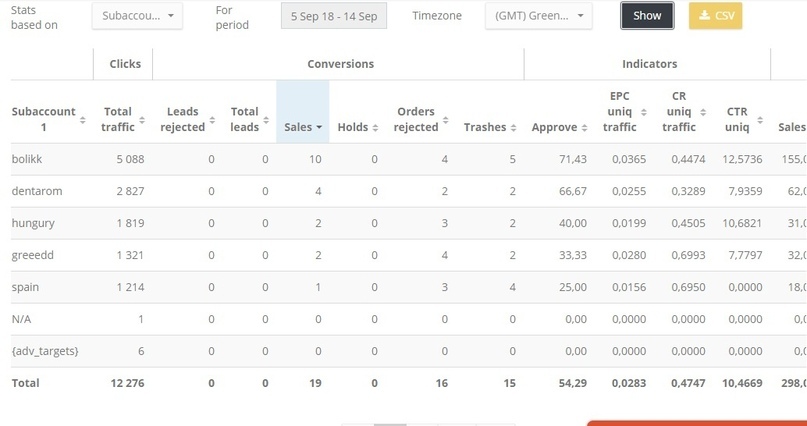This screenshot has height=426, width=807.
Task: Click total traffic sum 12 276
Action: [x=127, y=383]
